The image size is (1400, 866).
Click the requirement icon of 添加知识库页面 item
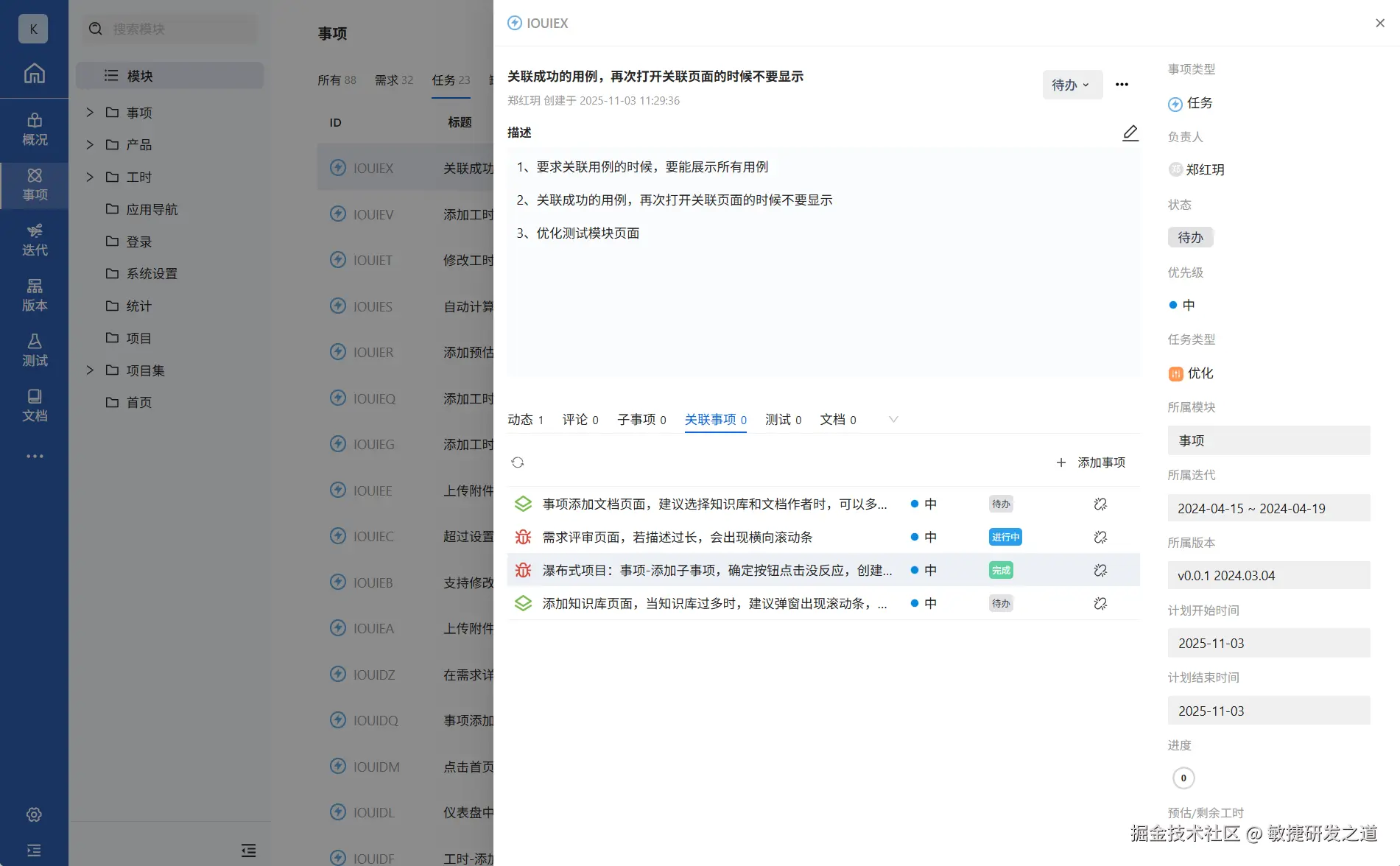[523, 604]
